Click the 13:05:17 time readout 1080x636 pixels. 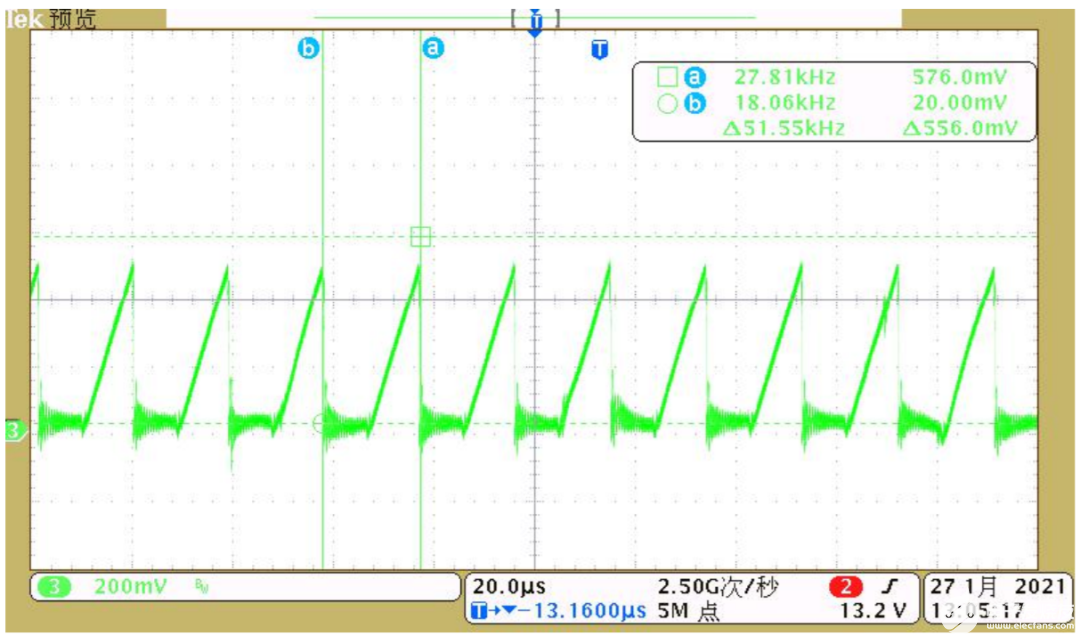click(x=977, y=611)
